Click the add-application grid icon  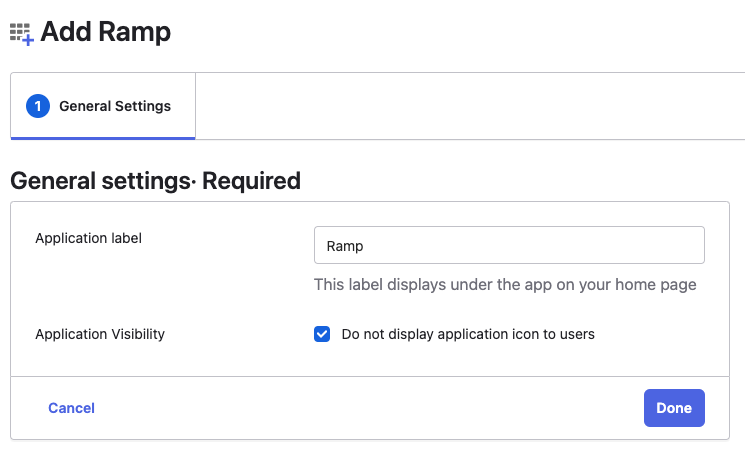pos(22,34)
